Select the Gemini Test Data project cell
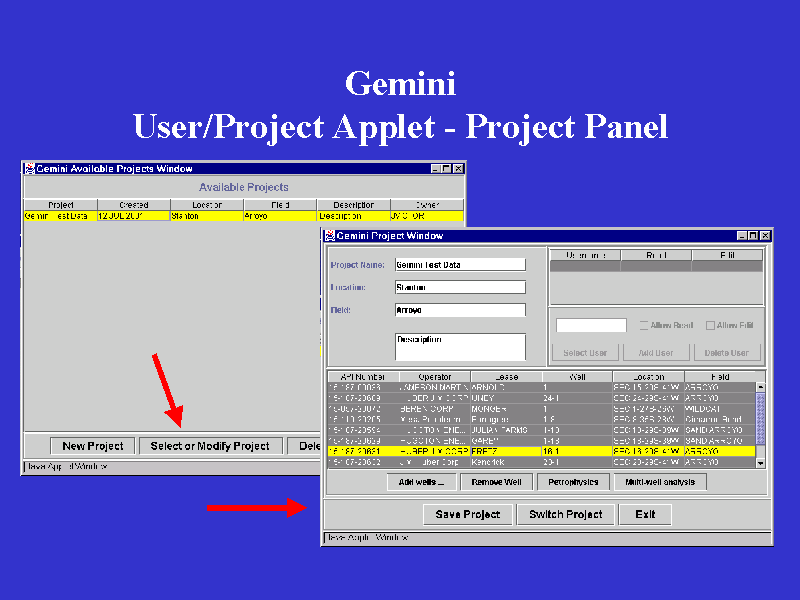This screenshot has height=600, width=800. click(61, 216)
